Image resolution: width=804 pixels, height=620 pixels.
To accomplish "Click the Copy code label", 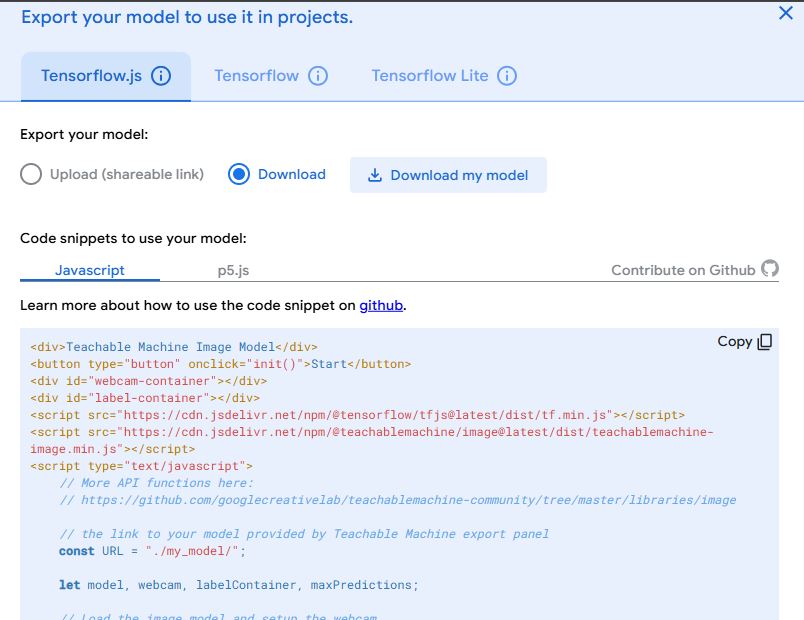I will point(735,342).
